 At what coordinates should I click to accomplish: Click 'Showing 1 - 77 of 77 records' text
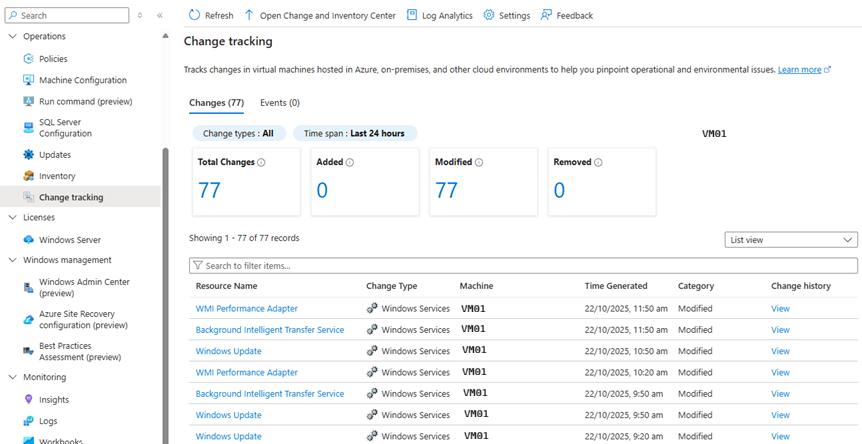pos(244,238)
